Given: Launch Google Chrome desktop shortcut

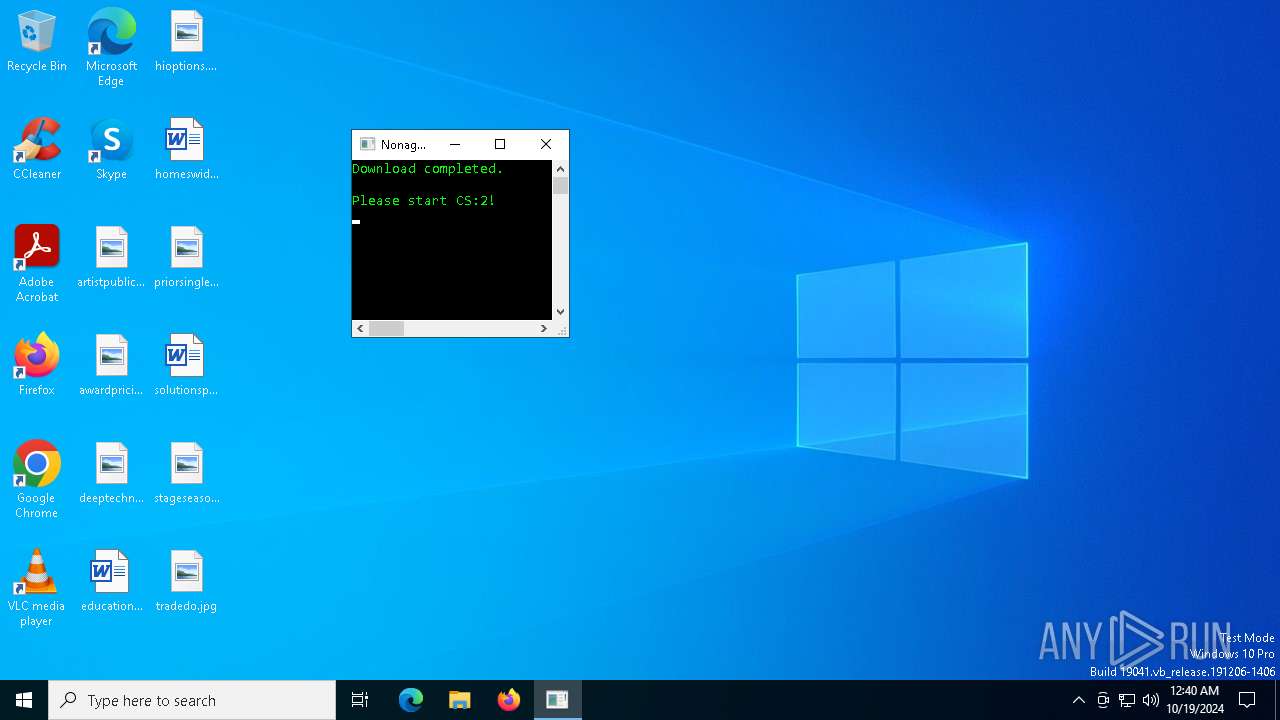Looking at the screenshot, I should (x=37, y=480).
